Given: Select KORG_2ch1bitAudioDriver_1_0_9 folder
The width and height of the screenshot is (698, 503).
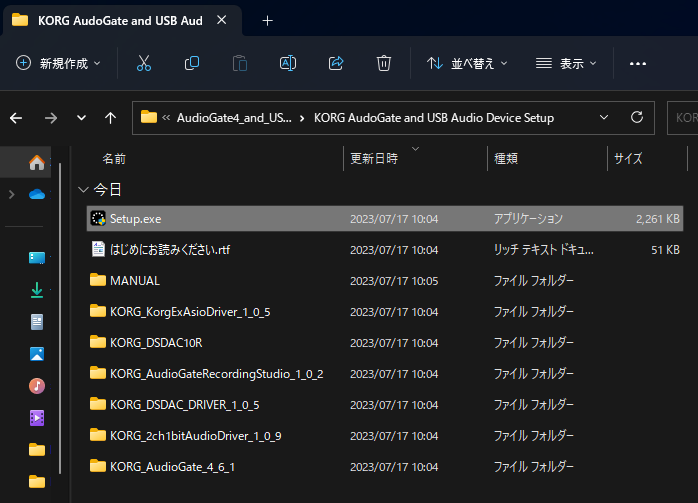Looking at the screenshot, I should 196,435.
